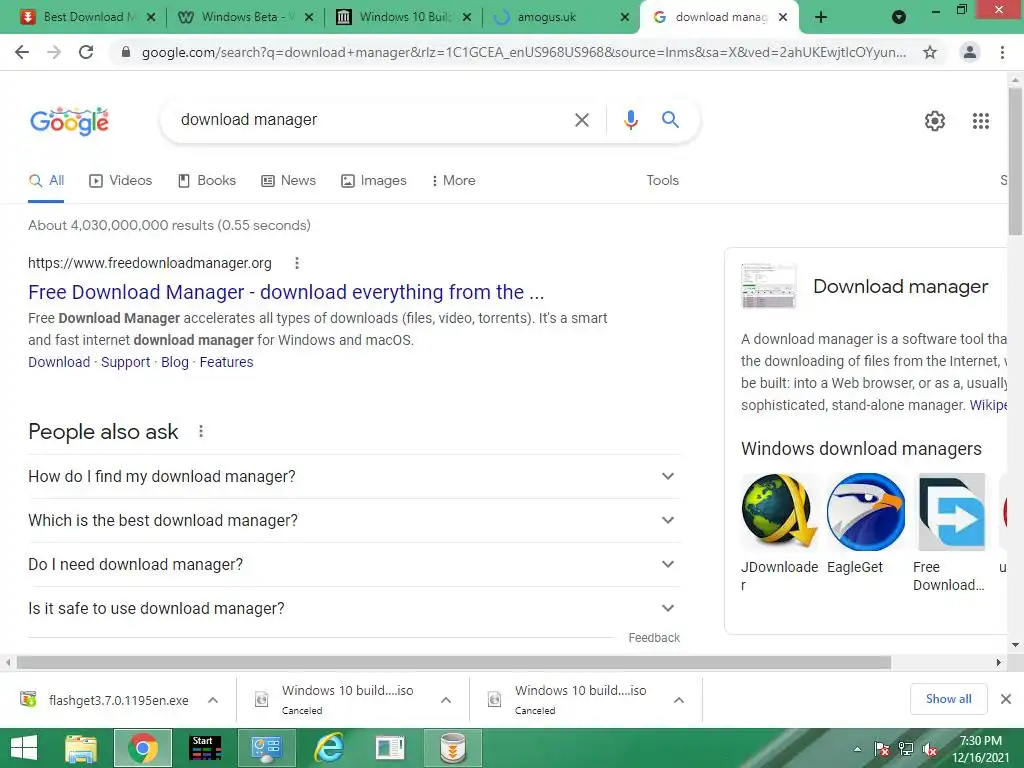
Task: Expand 'Do I need download manager?'
Action: click(354, 564)
